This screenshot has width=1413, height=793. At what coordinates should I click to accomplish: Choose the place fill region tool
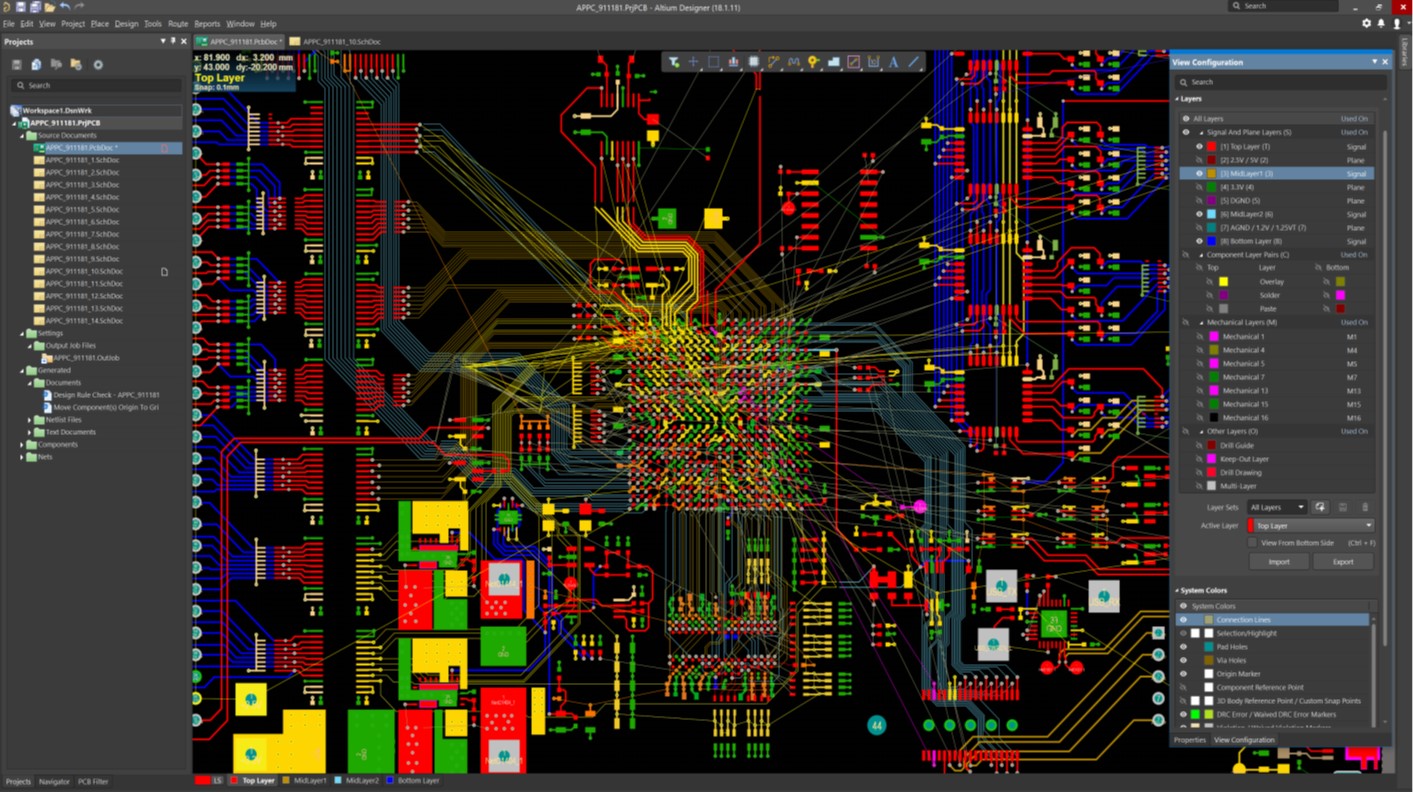pos(854,62)
